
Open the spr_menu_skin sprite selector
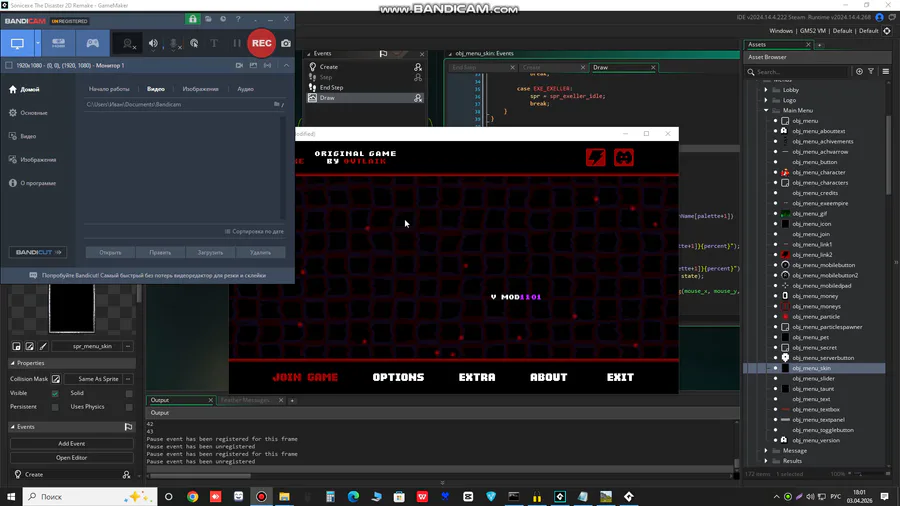92,347
